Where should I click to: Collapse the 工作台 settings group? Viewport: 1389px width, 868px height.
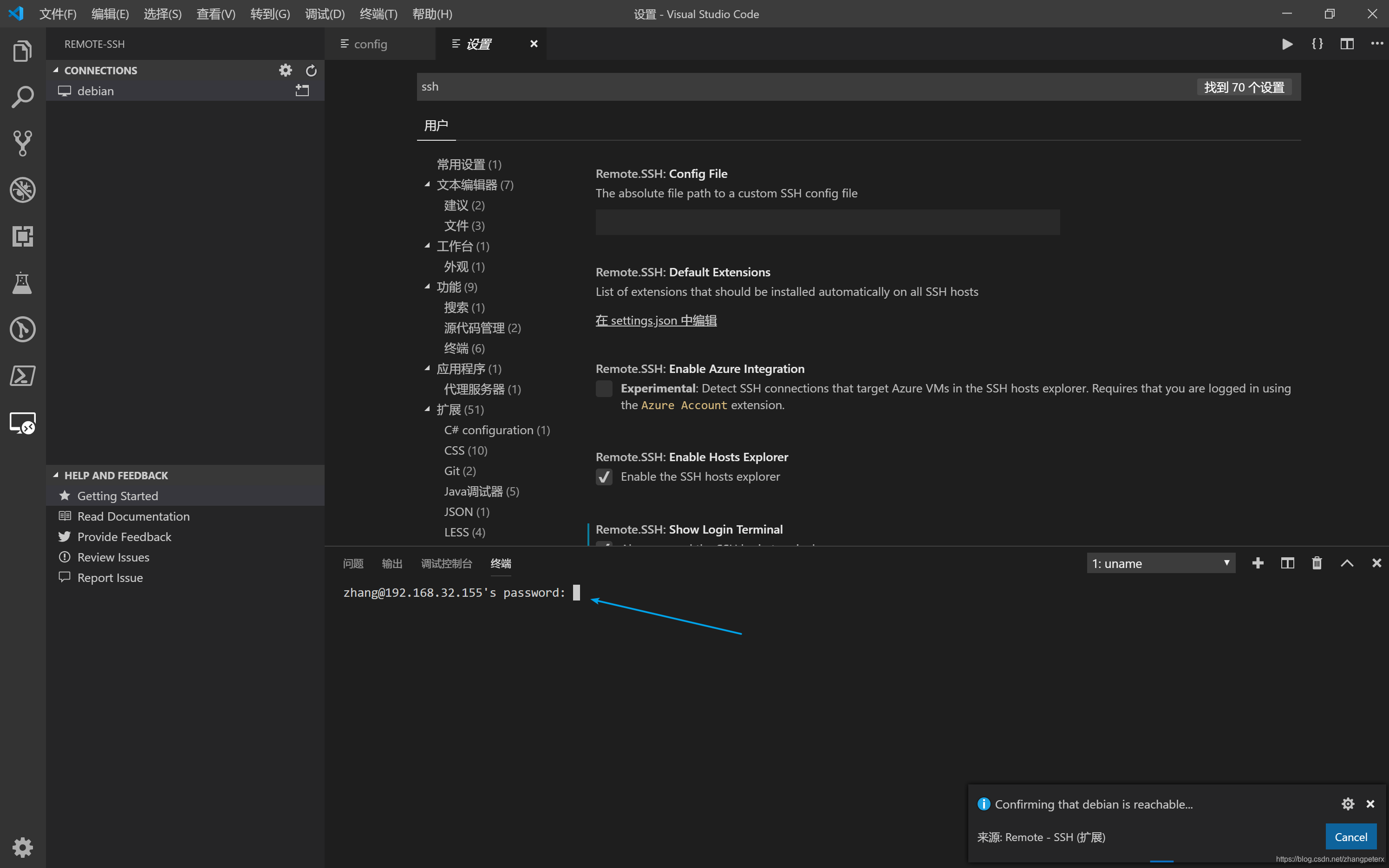[x=427, y=246]
